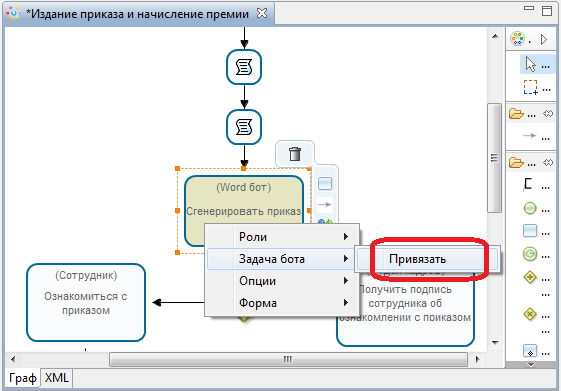The height and width of the screenshot is (391, 561).
Task: Open the Задача бота submenu
Action: (x=282, y=259)
